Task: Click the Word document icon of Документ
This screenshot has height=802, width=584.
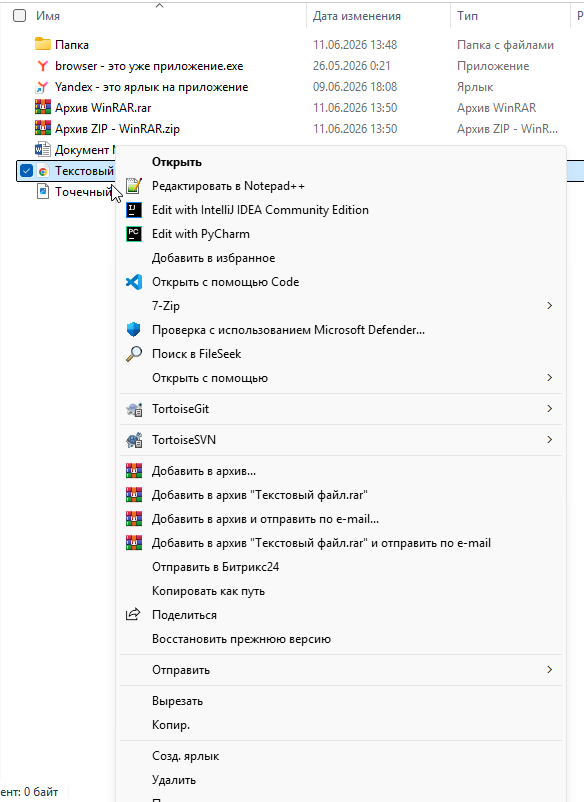Action: 42,149
